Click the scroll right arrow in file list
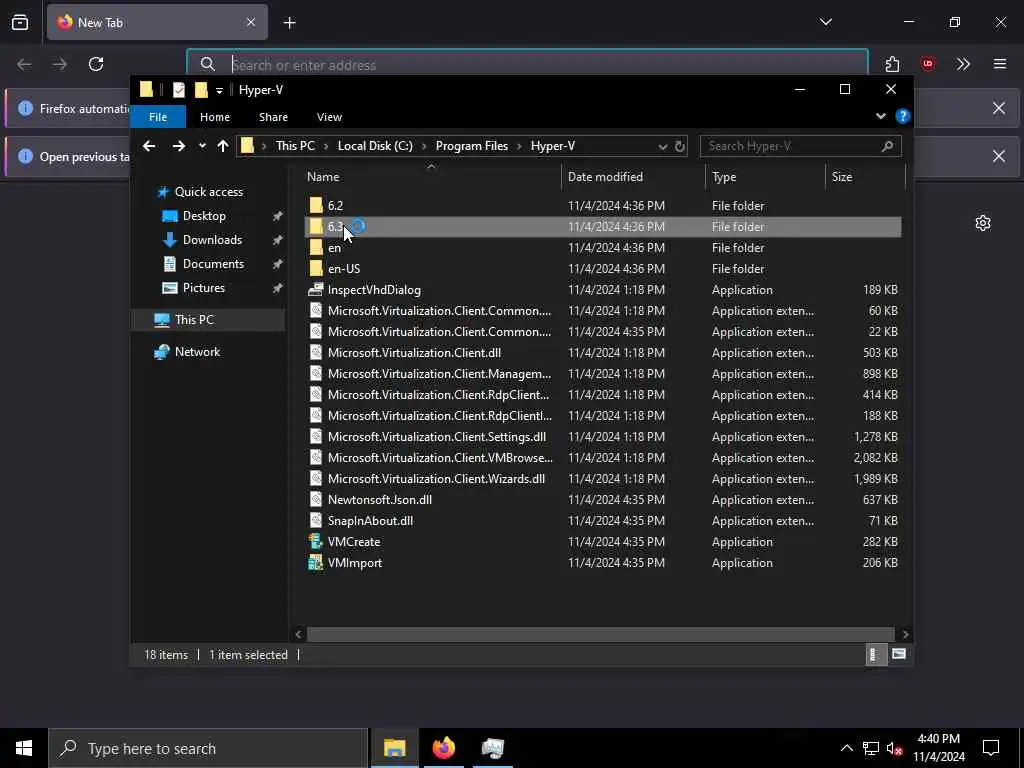Screen dimensions: 1024x768 905,634
